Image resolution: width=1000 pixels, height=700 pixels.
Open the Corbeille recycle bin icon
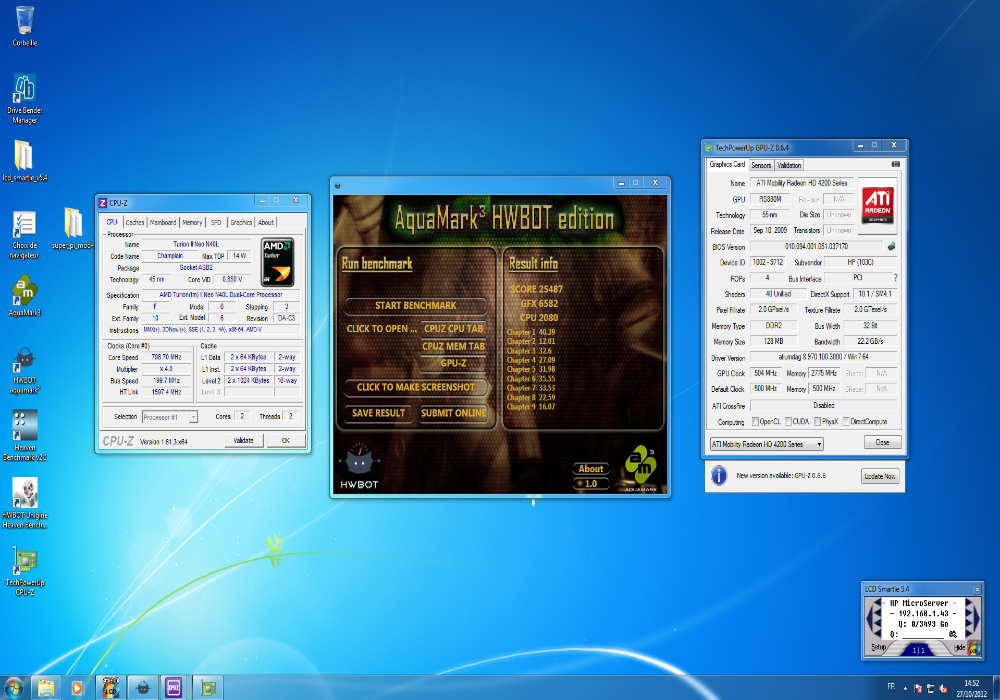pos(24,26)
